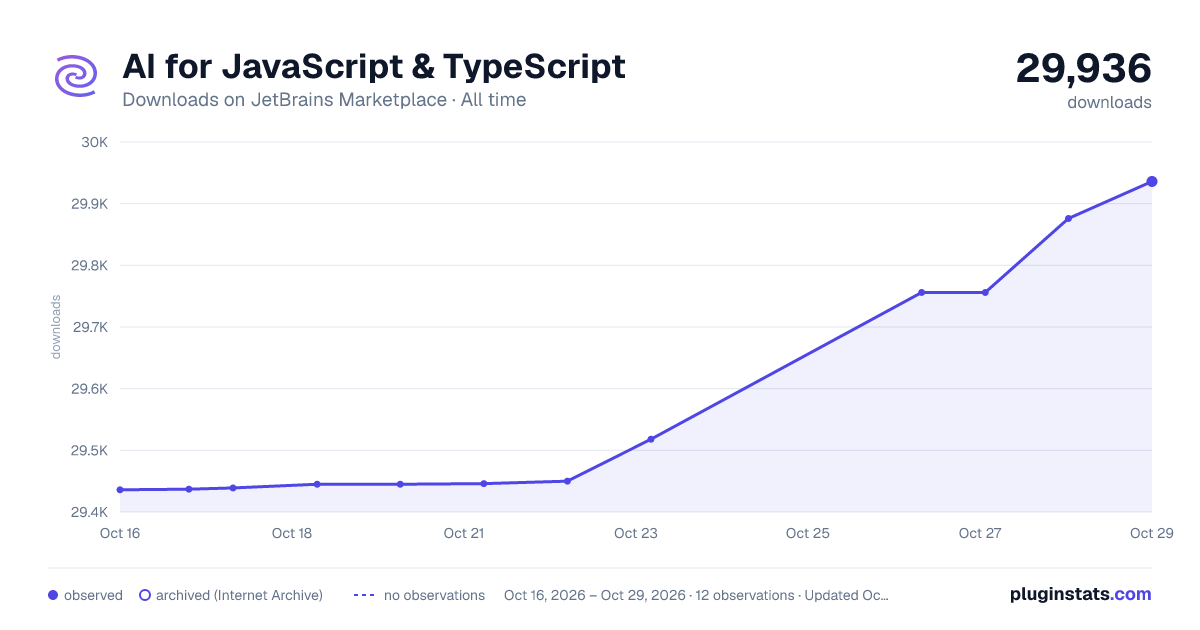The width and height of the screenshot is (1200, 630).
Task: Click the 'Oct 27' x-axis label
Action: tap(980, 534)
